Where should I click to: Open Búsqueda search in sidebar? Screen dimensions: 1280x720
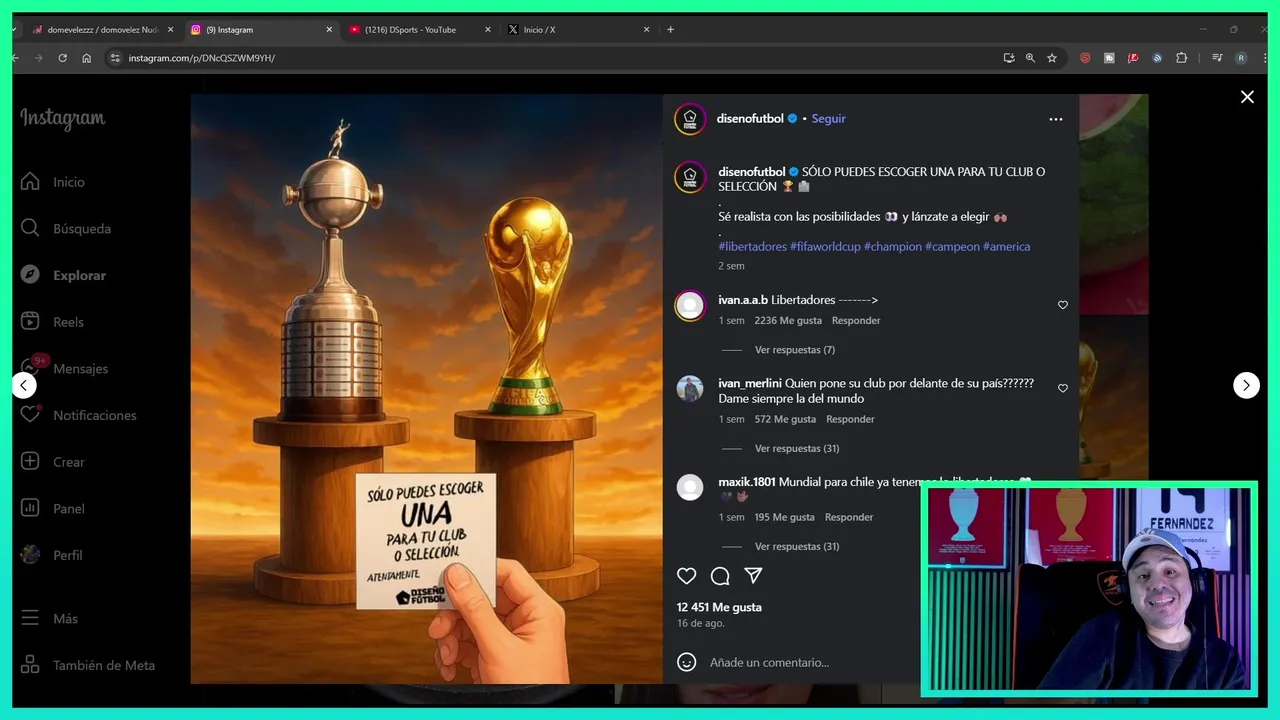point(66,229)
